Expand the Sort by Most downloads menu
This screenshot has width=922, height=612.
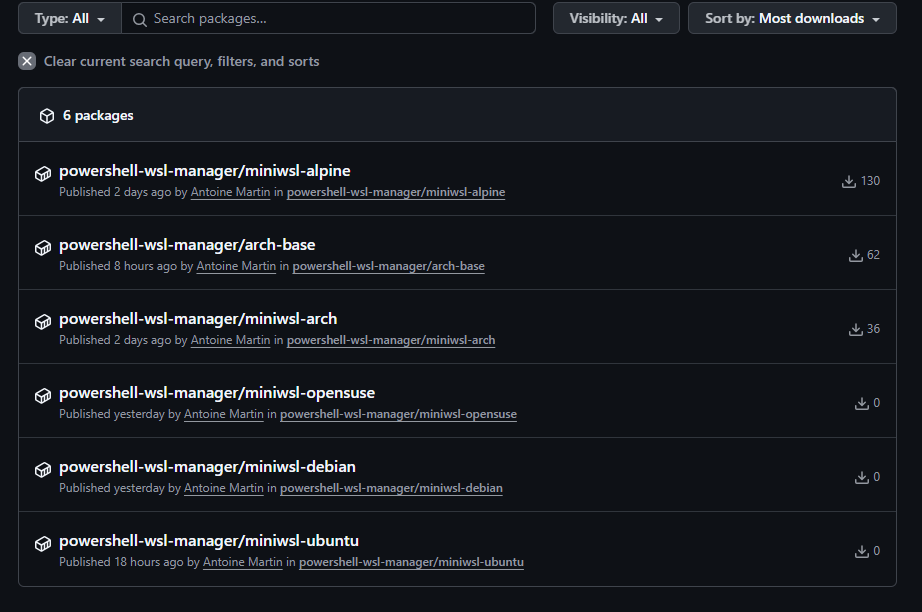point(792,18)
